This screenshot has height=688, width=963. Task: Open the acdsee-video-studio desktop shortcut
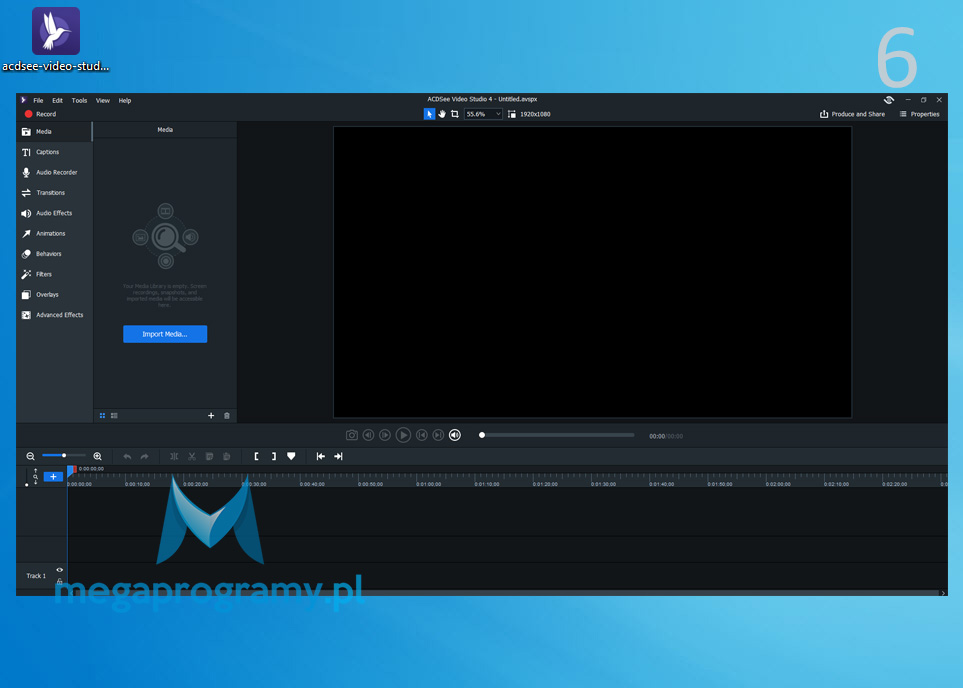[x=56, y=39]
